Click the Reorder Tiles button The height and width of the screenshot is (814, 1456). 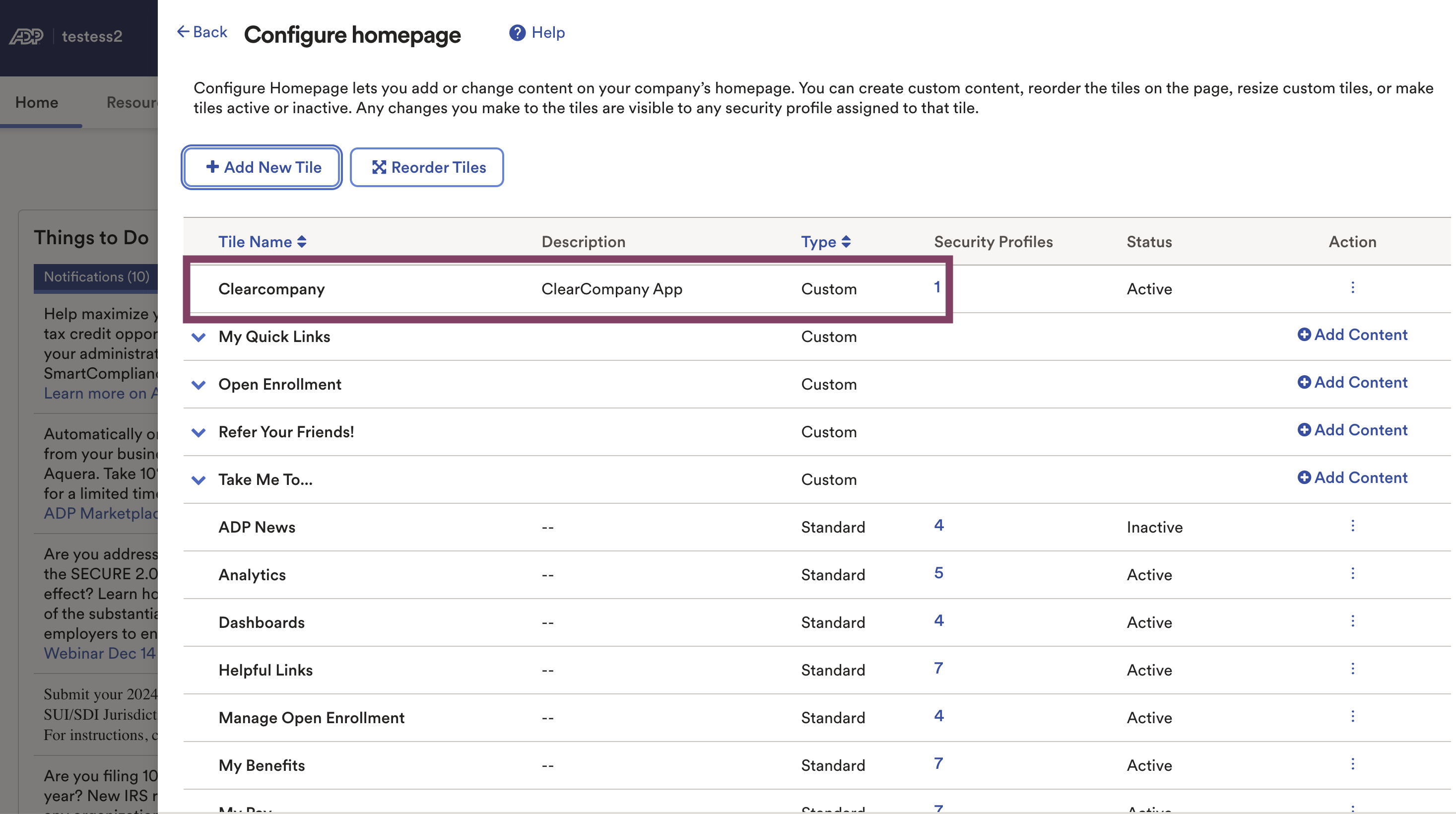click(427, 167)
